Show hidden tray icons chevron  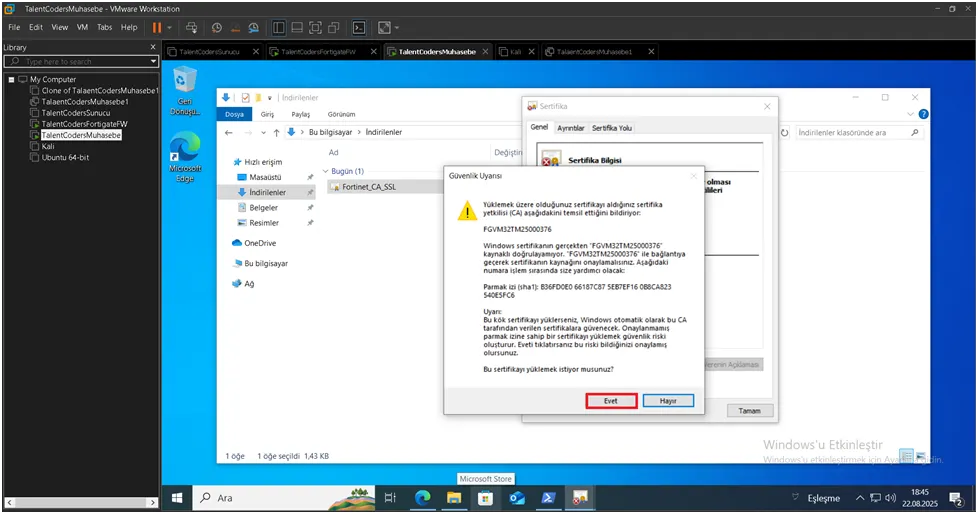(860, 498)
